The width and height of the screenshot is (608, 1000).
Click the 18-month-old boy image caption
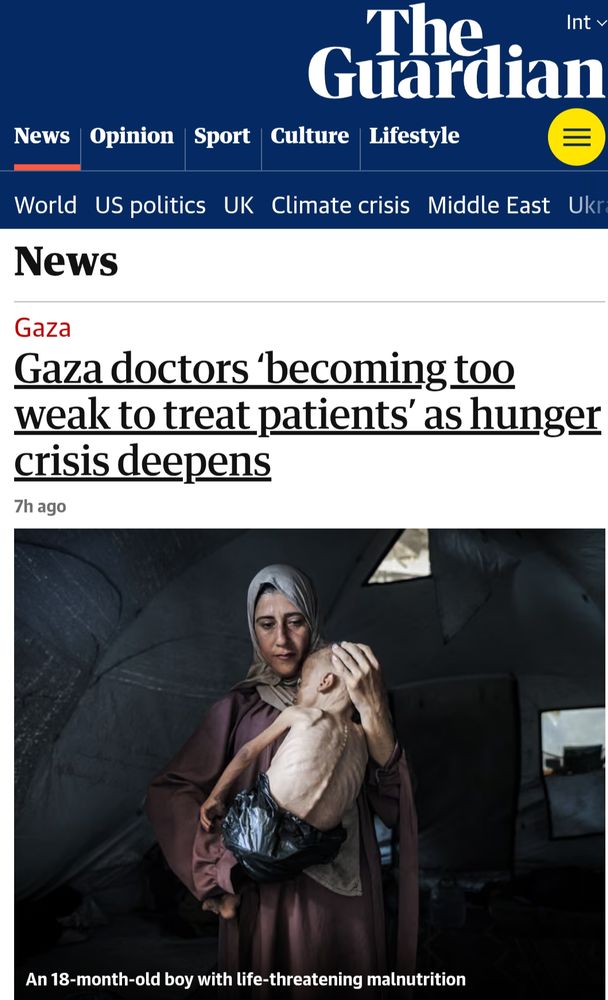pyautogui.click(x=246, y=979)
